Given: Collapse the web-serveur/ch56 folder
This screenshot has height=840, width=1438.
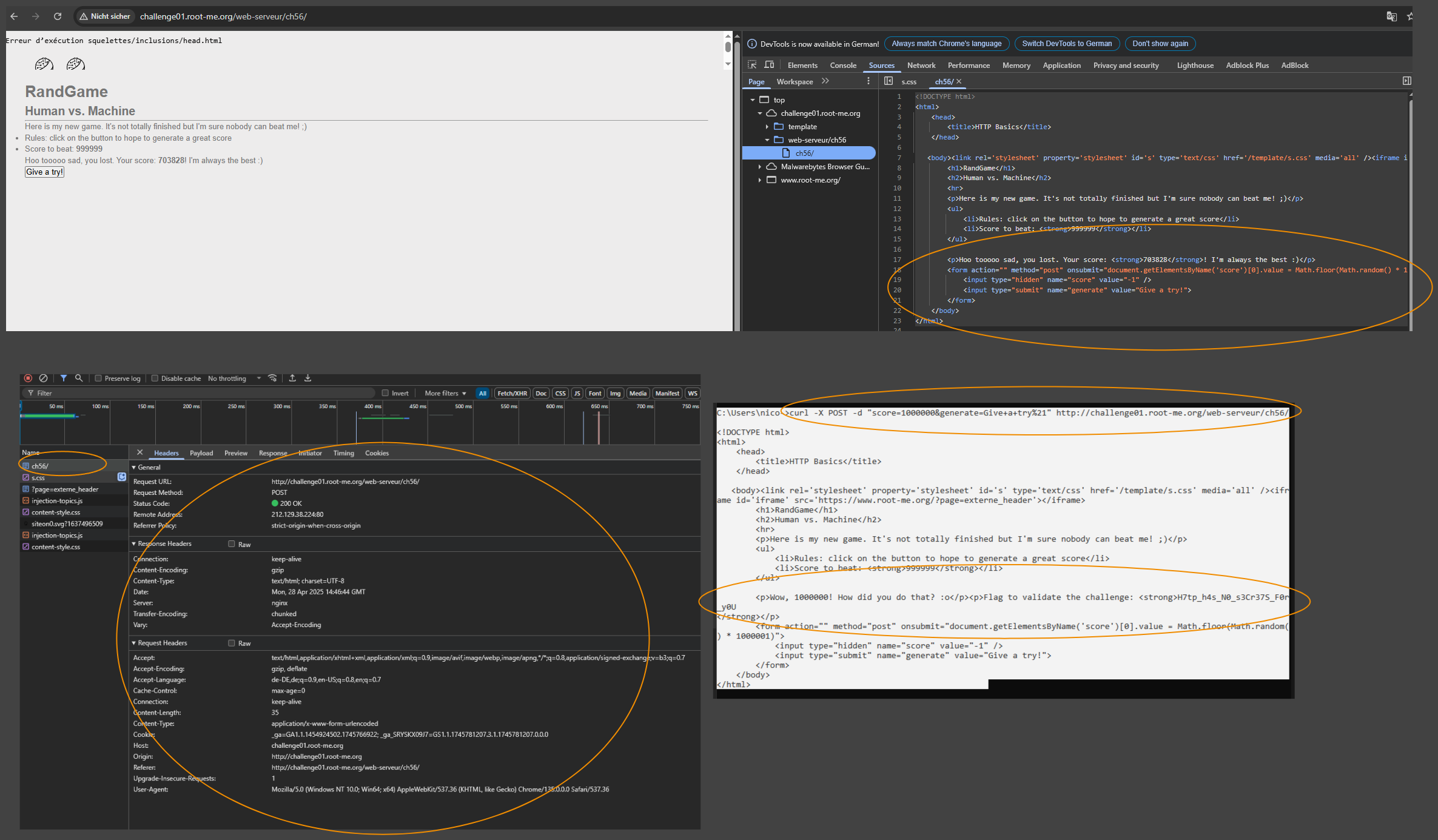Looking at the screenshot, I should [767, 140].
